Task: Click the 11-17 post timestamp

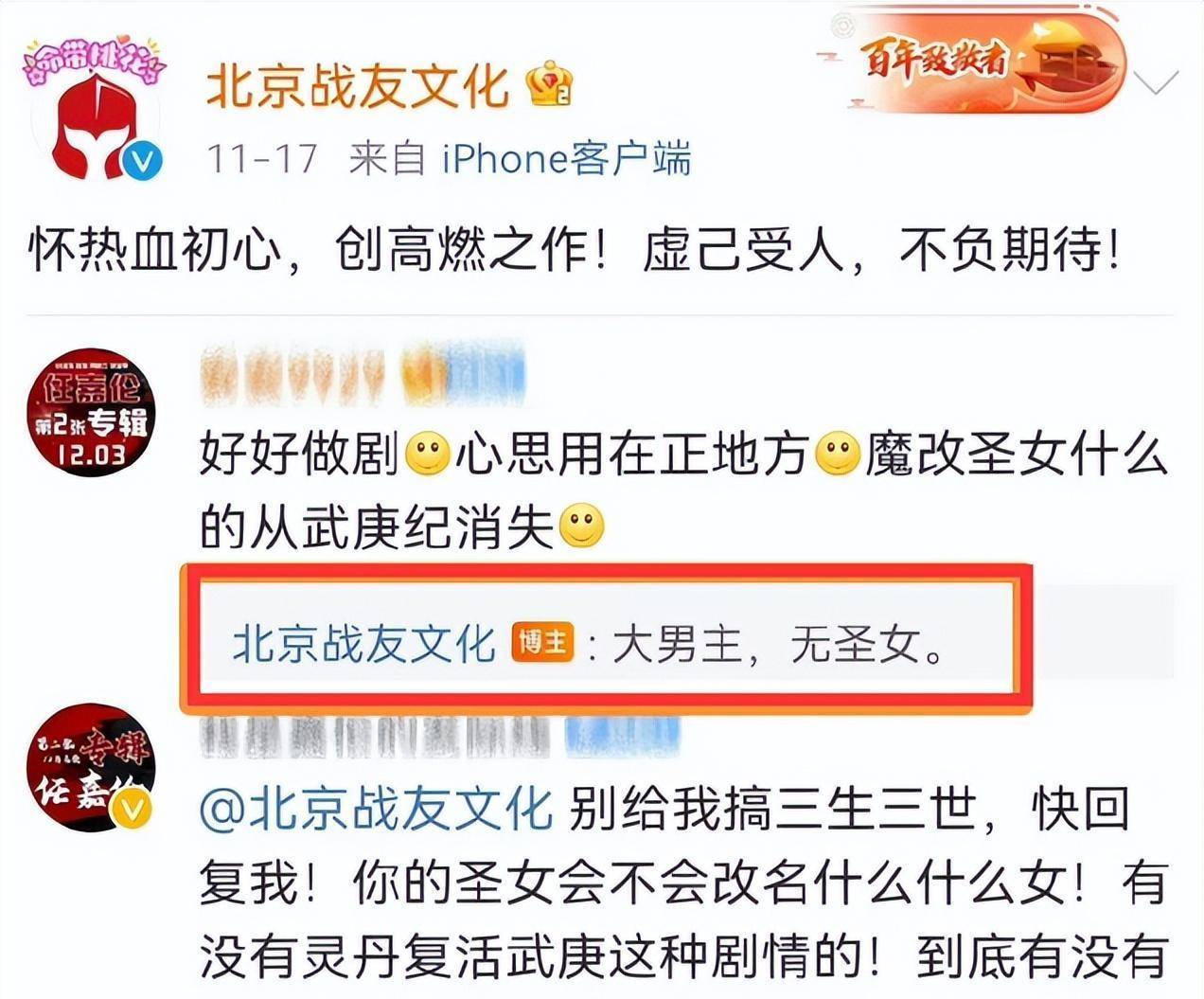Action: 261,158
